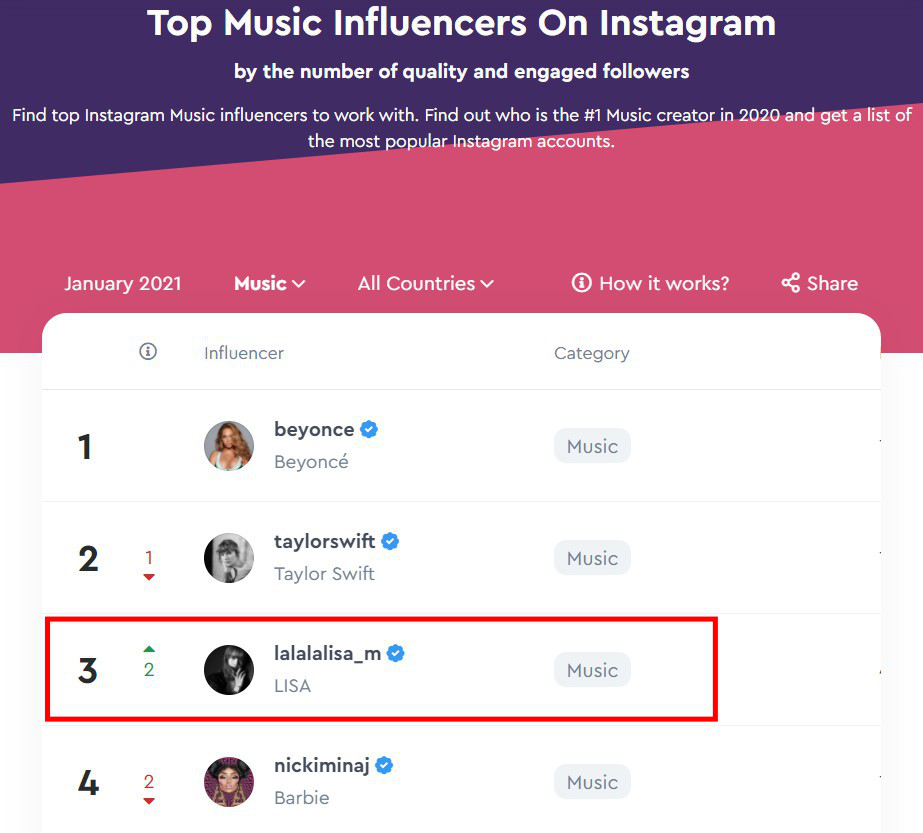Click the Music tag in nickiminaj row

(592, 782)
